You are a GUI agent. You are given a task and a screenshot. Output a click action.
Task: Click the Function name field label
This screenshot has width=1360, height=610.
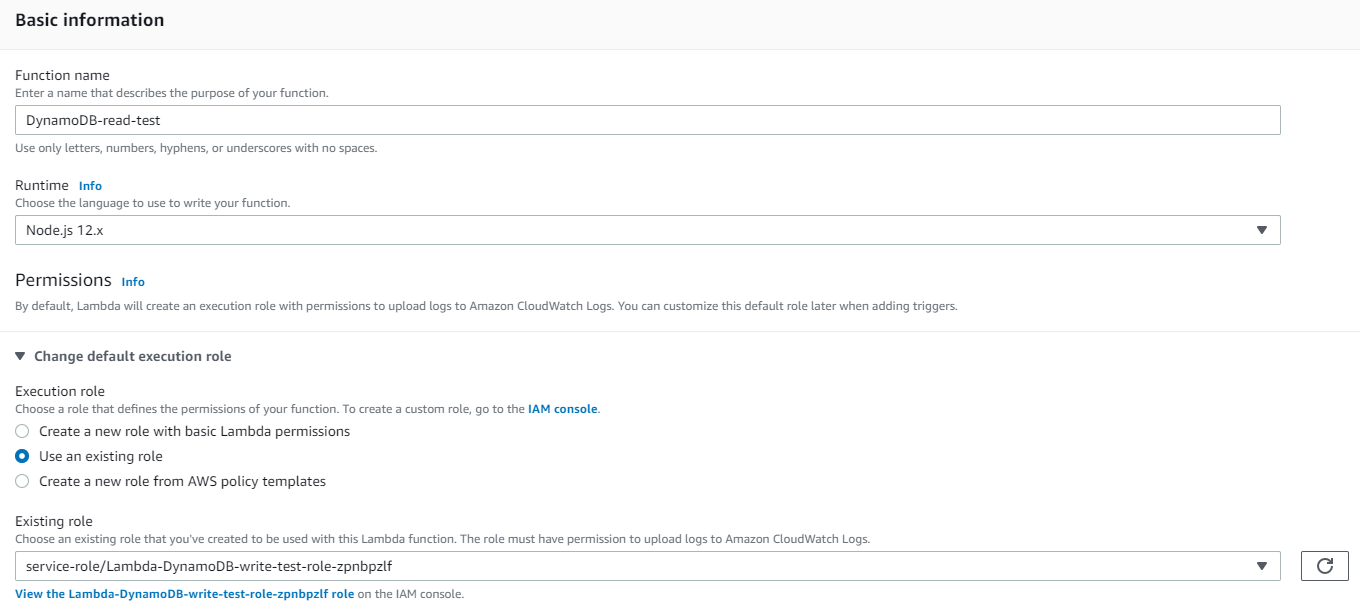pyautogui.click(x=62, y=75)
